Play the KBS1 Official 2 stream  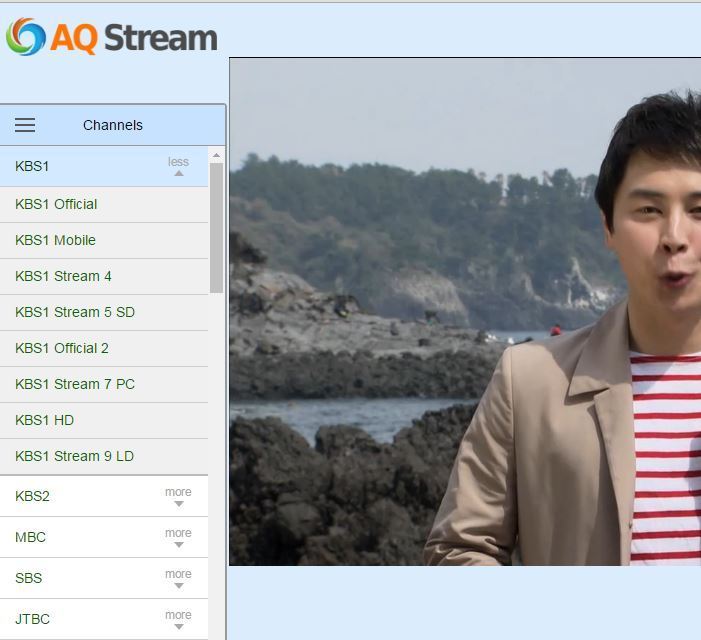click(104, 349)
